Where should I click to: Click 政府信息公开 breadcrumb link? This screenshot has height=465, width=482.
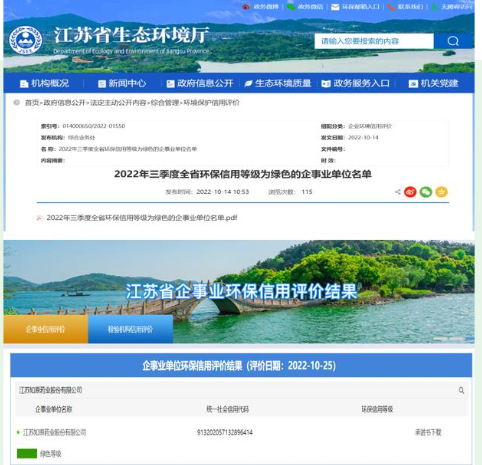coord(64,103)
